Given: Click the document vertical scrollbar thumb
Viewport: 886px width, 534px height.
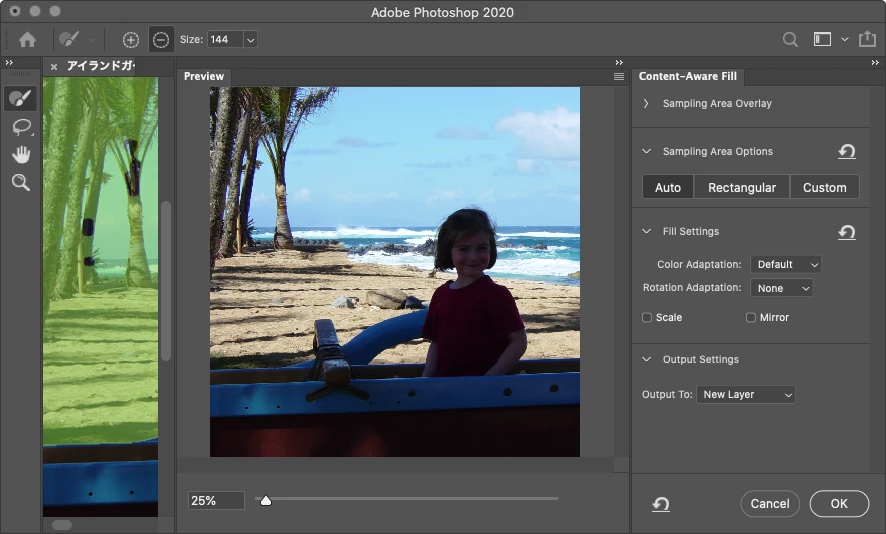Looking at the screenshot, I should click(x=166, y=280).
